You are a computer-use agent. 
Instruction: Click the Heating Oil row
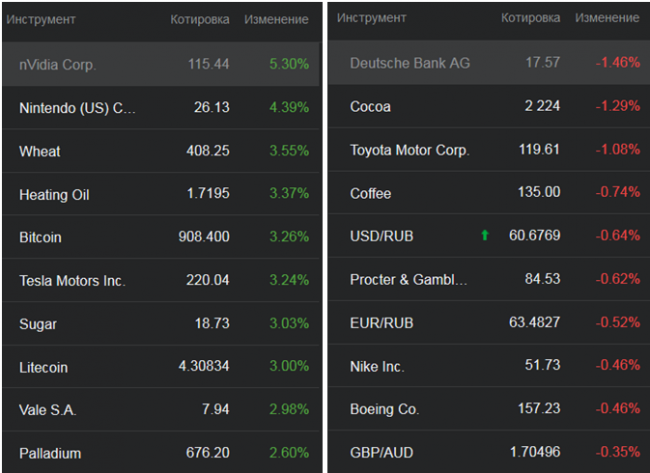click(54, 194)
